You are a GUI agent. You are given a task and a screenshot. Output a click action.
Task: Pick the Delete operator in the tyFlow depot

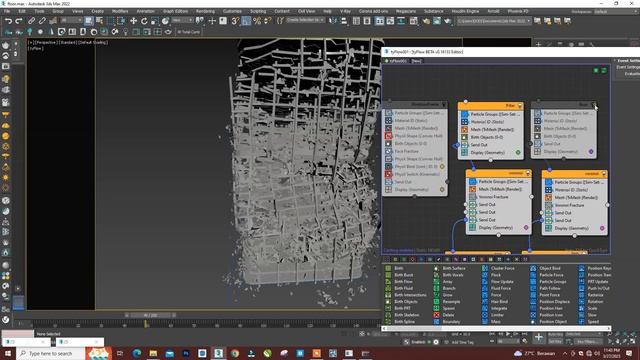pyautogui.click(x=445, y=315)
